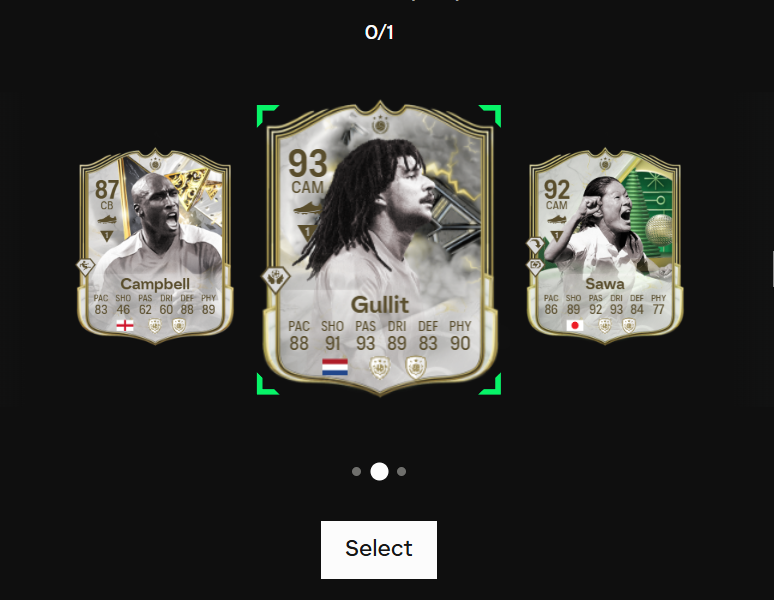This screenshot has width=774, height=600.
Task: Pick the Sawa 92 CAM card
Action: [605, 245]
